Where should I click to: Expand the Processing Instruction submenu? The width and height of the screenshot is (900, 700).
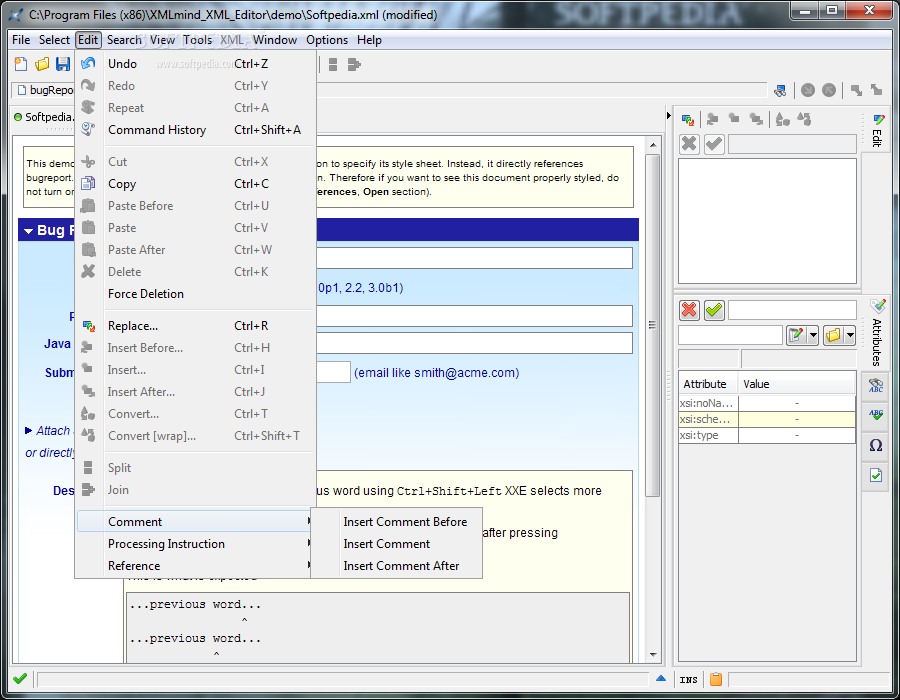click(x=194, y=543)
